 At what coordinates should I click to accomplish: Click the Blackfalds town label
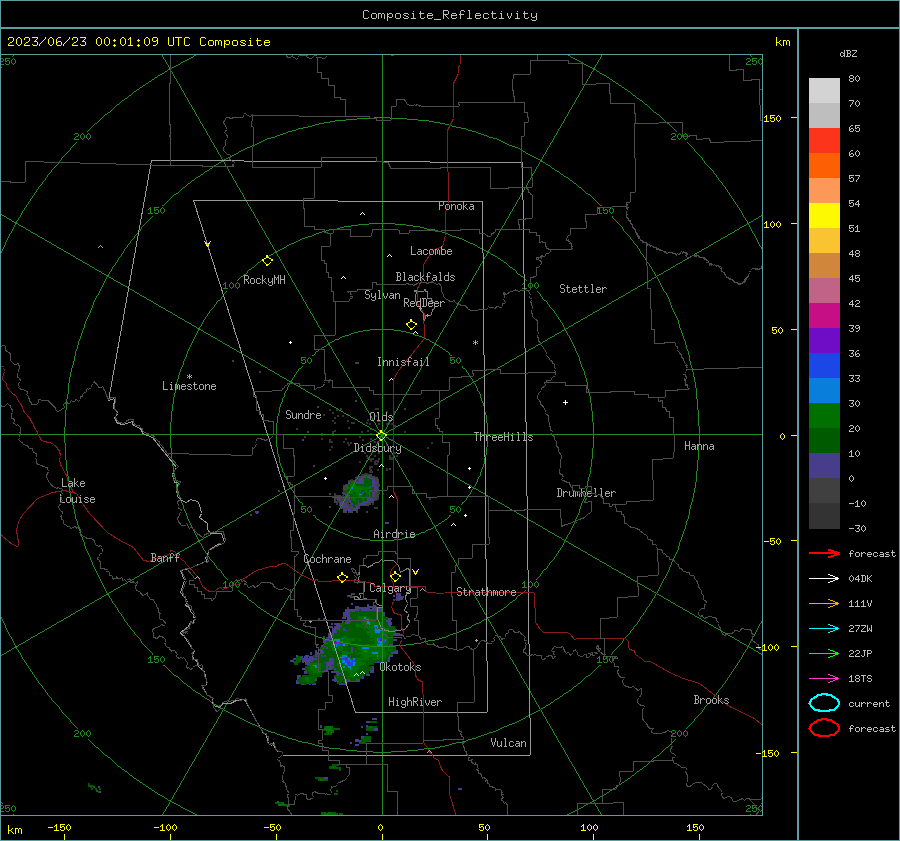coord(425,277)
